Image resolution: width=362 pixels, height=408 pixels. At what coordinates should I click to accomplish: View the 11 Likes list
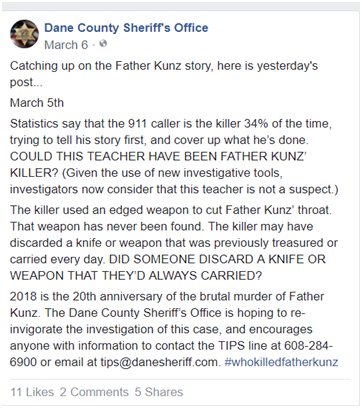(32, 392)
